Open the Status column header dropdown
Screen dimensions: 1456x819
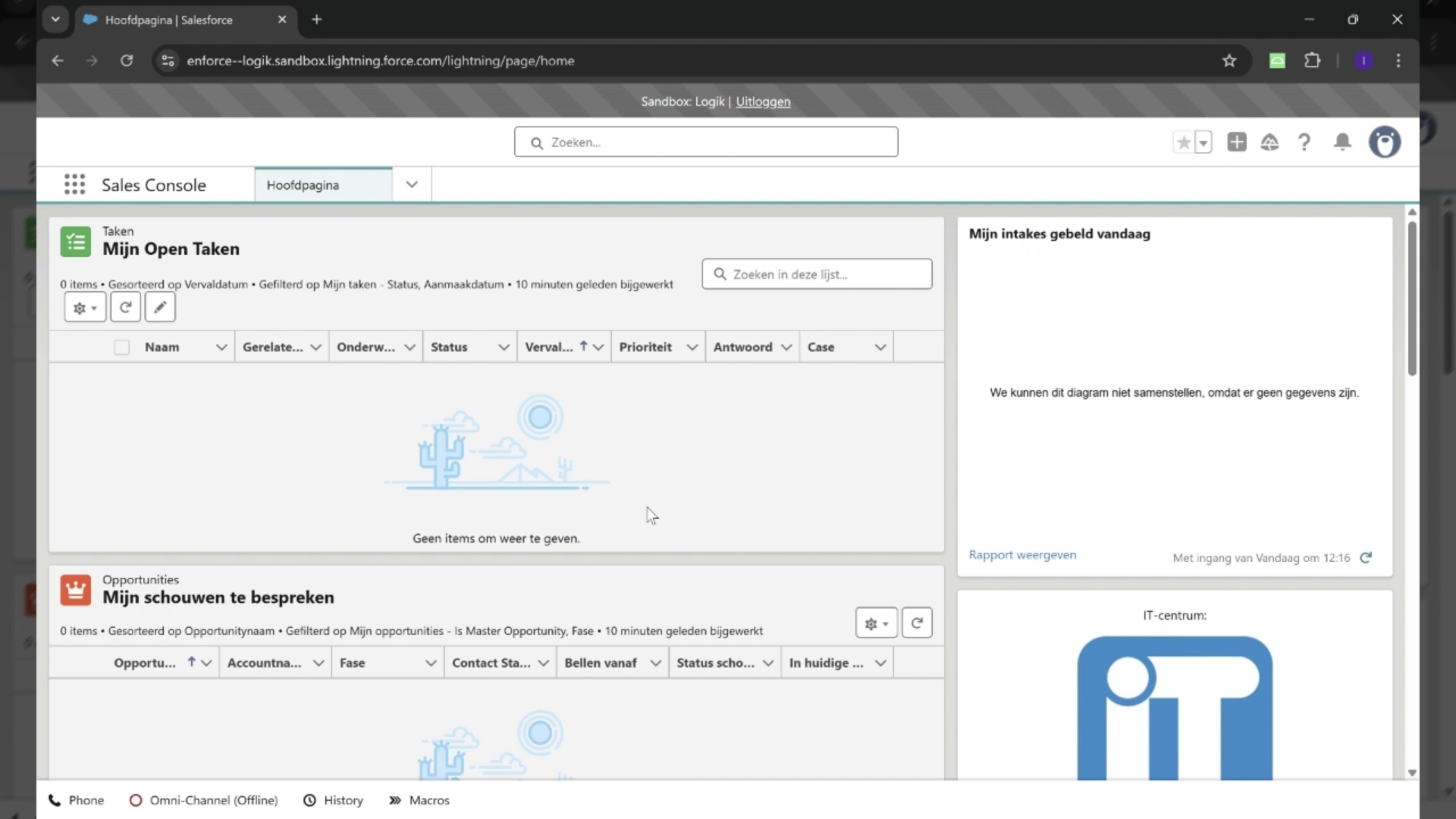[x=504, y=347]
